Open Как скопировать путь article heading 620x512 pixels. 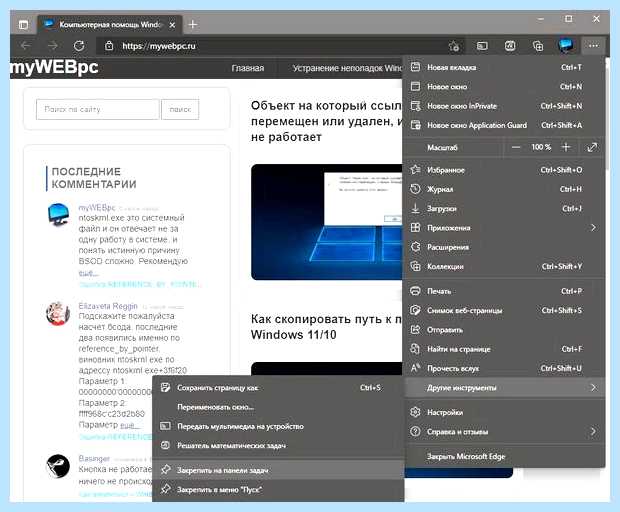(x=327, y=327)
